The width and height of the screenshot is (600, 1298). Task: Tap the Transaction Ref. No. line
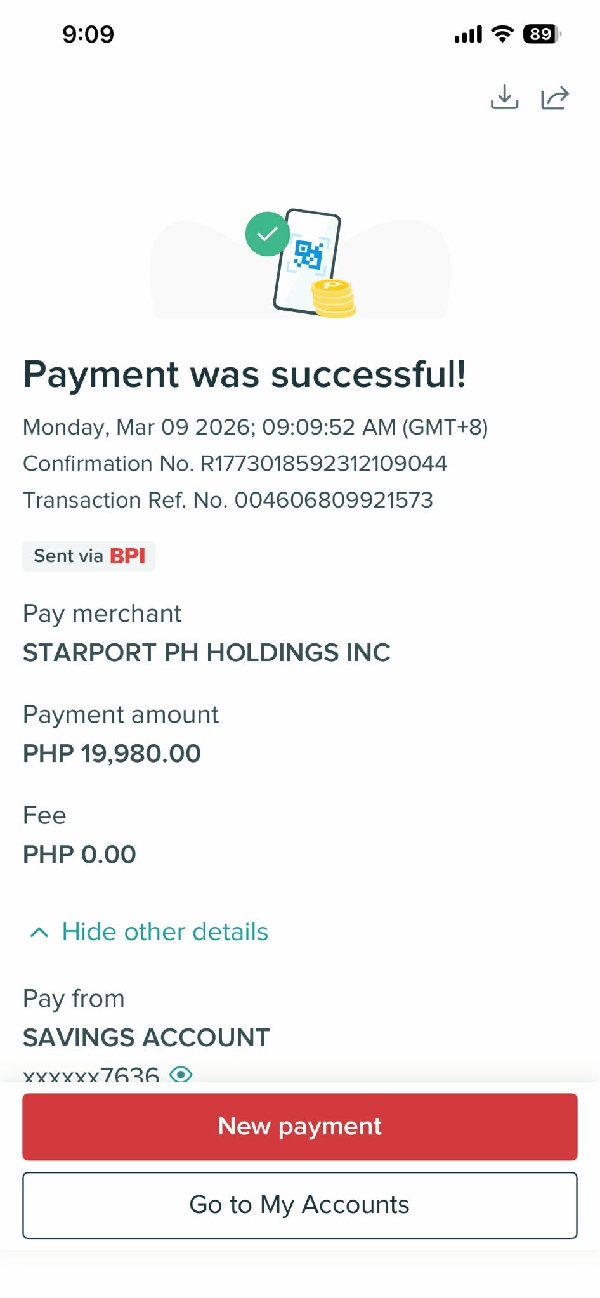pyautogui.click(x=228, y=500)
